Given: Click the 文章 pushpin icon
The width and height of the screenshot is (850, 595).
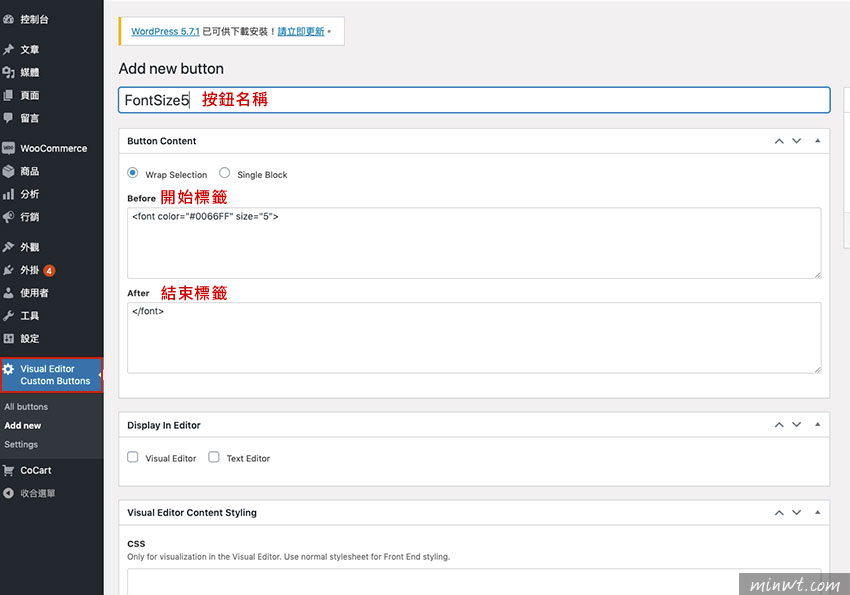Looking at the screenshot, I should click(x=8, y=50).
